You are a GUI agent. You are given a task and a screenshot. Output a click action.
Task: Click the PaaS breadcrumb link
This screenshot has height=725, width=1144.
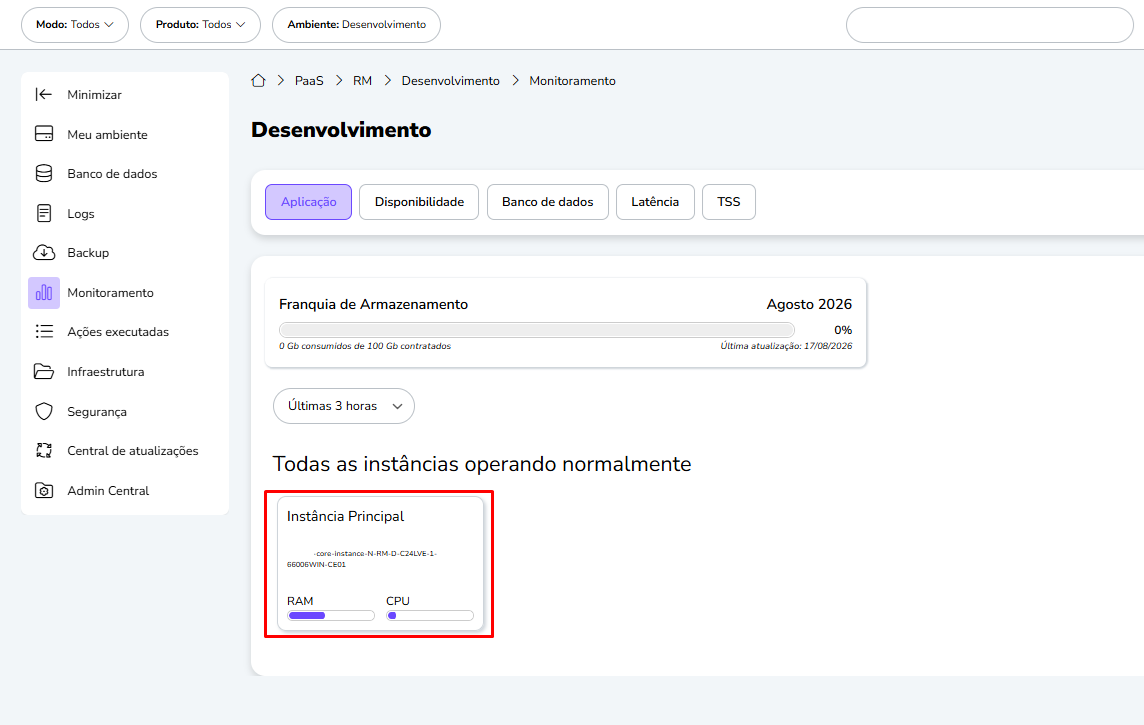pos(309,80)
